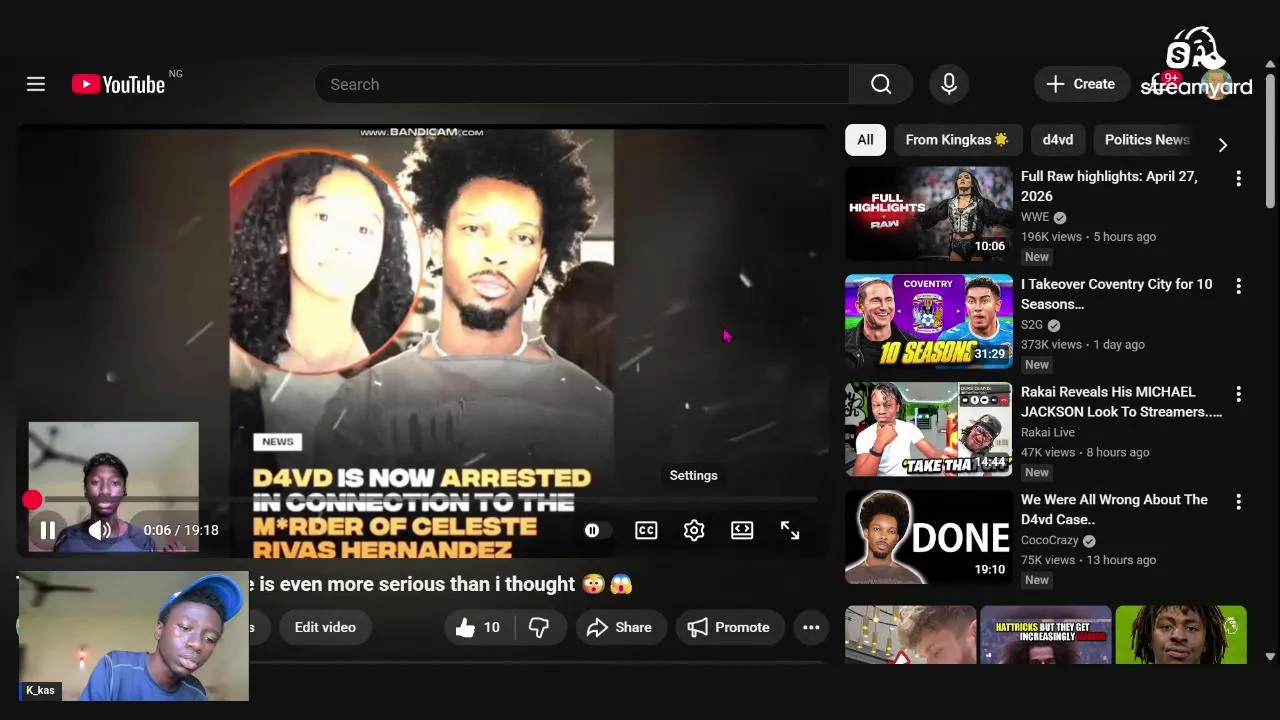This screenshot has width=1280, height=720.
Task: Visit the CocoCrazy channel name
Action: [x=1049, y=541]
